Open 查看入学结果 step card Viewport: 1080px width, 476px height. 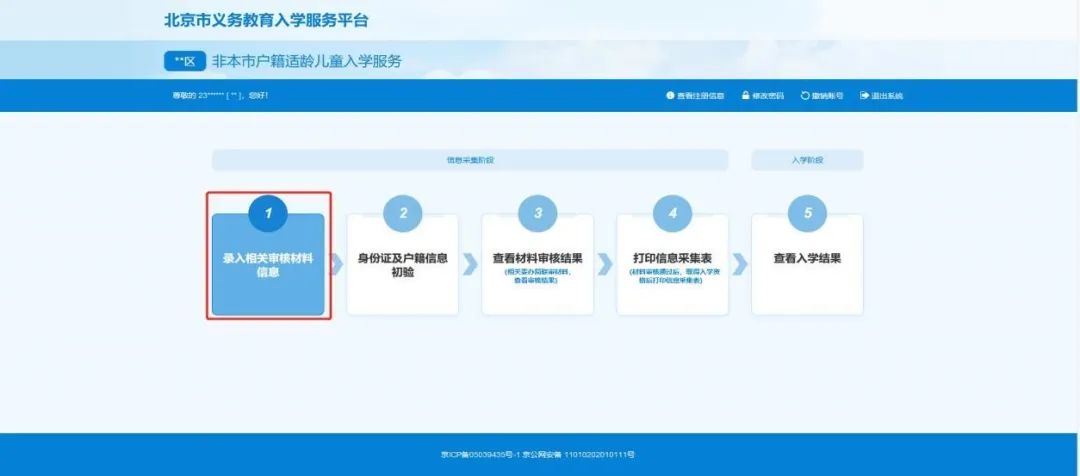(x=807, y=266)
